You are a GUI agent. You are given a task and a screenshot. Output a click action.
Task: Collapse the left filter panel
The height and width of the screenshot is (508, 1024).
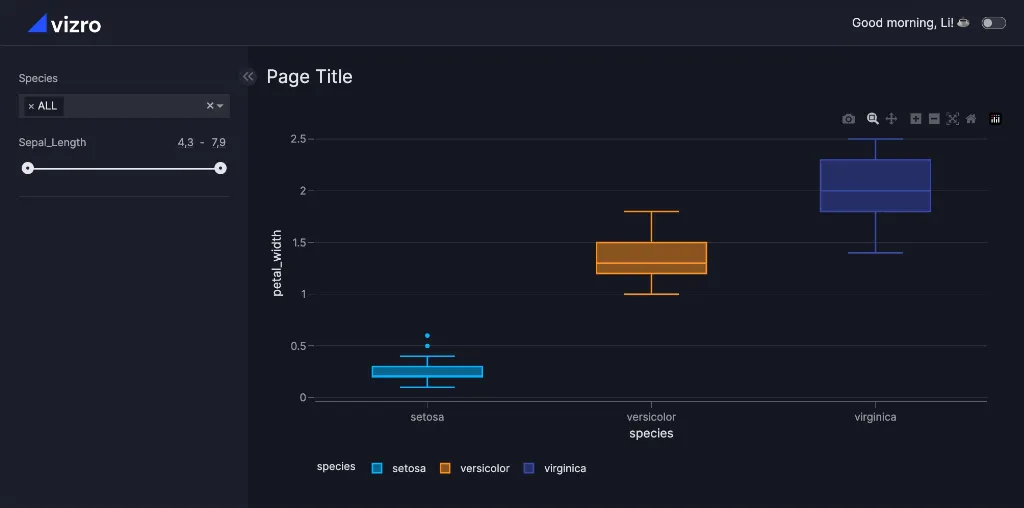coord(248,77)
